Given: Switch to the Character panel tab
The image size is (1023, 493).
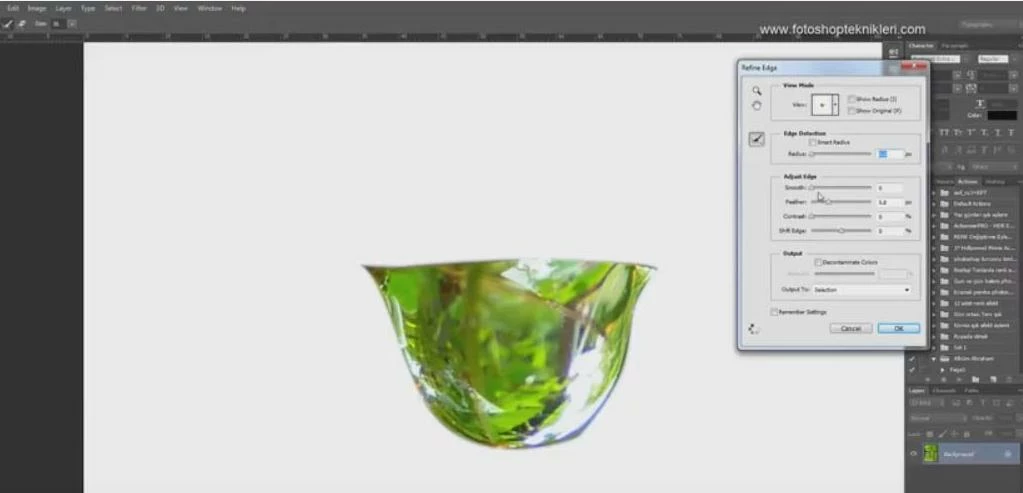Looking at the screenshot, I should pyautogui.click(x=921, y=46).
